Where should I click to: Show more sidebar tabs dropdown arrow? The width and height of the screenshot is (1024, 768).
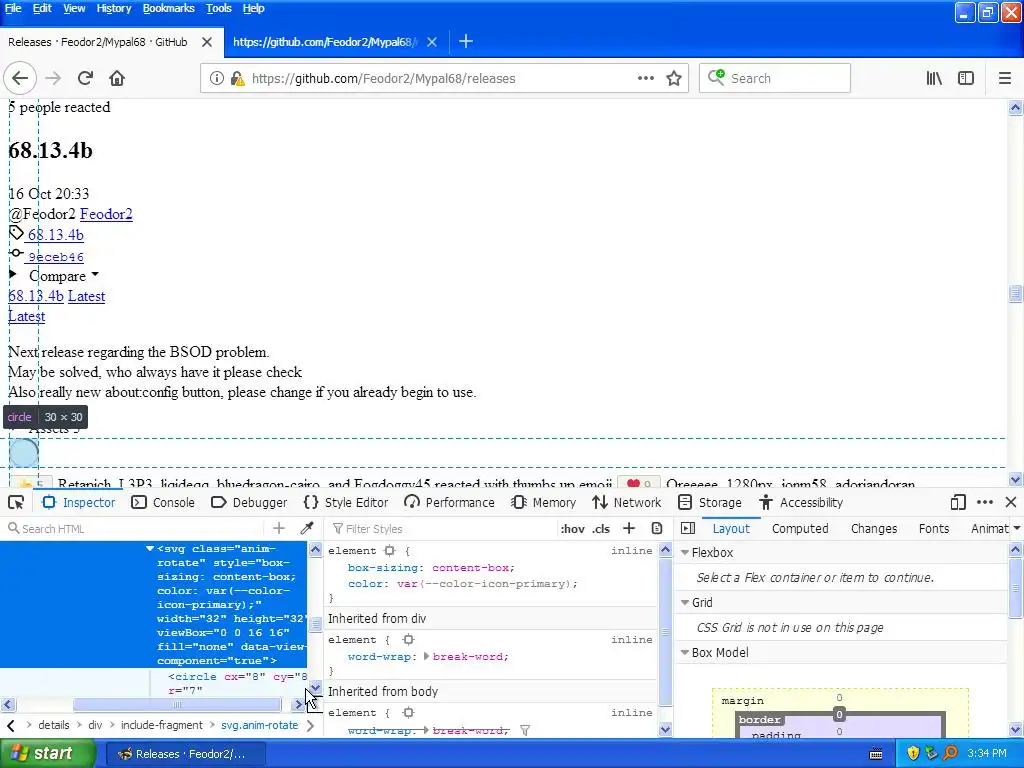[1017, 528]
